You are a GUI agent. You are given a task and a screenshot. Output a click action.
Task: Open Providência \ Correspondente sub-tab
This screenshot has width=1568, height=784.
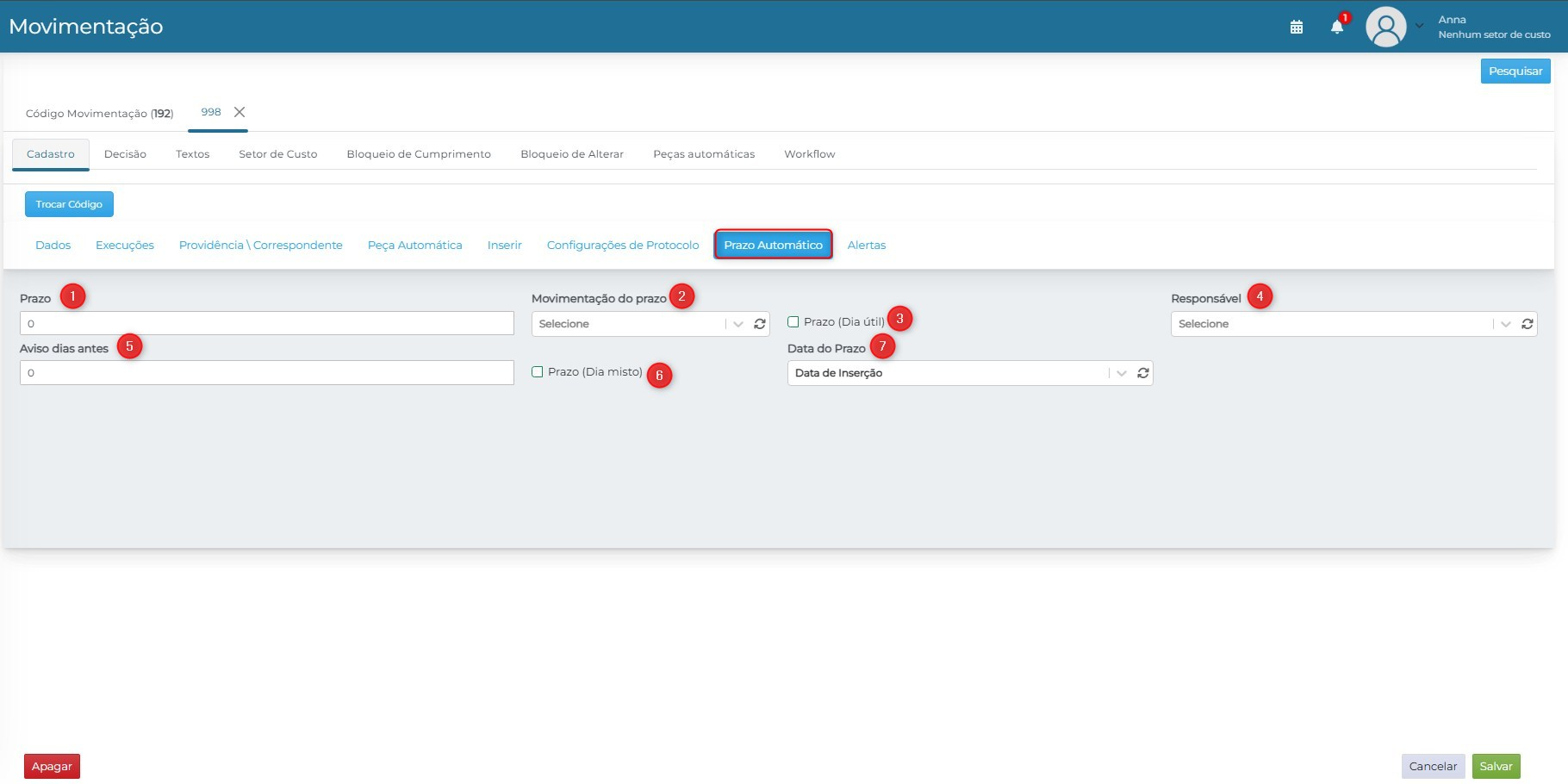261,246
